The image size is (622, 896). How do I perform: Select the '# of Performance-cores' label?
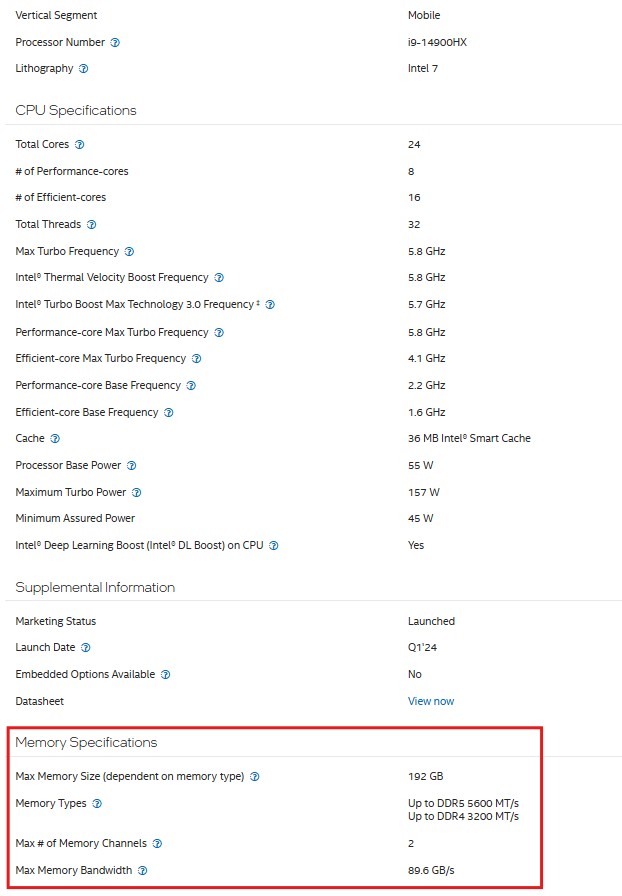(72, 171)
